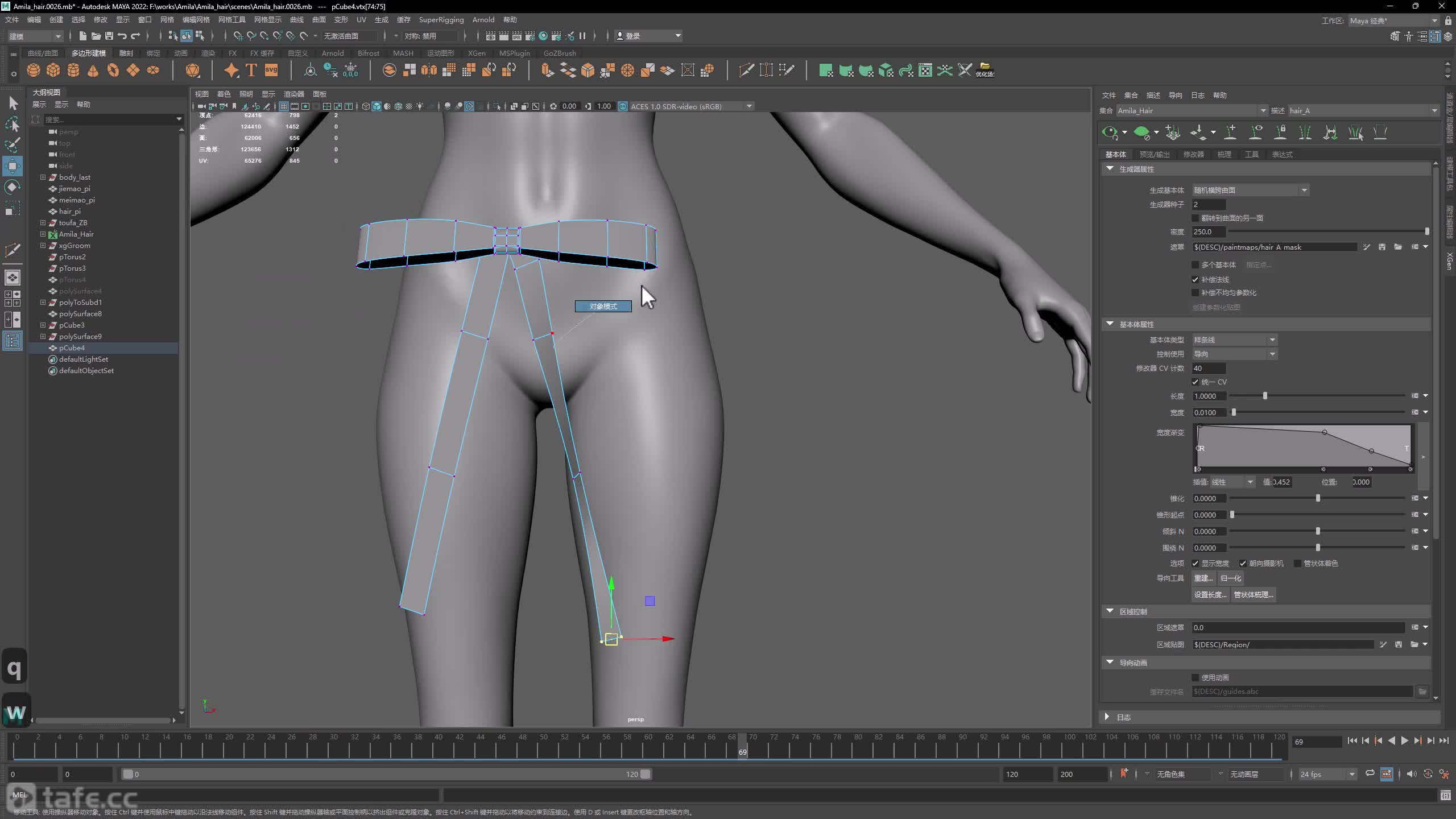Image resolution: width=1456 pixels, height=819 pixels.
Task: Expand the body_last node in outliner
Action: [x=43, y=177]
